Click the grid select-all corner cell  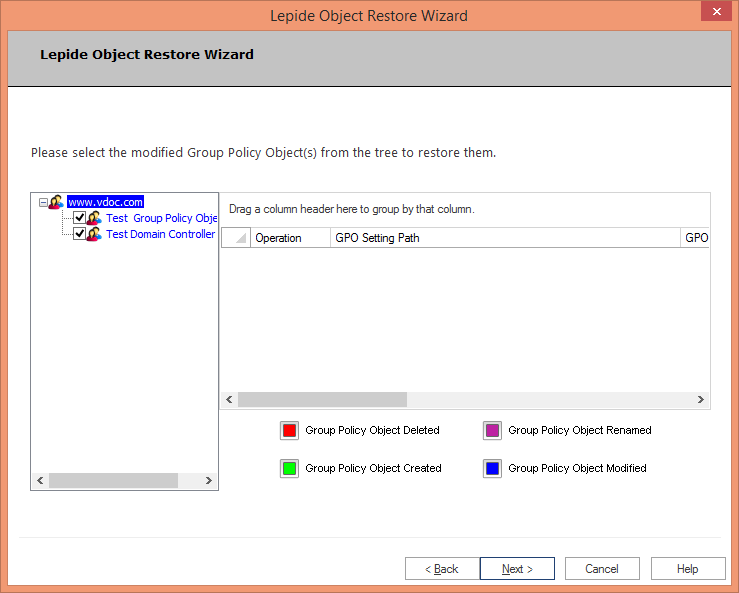pos(236,238)
